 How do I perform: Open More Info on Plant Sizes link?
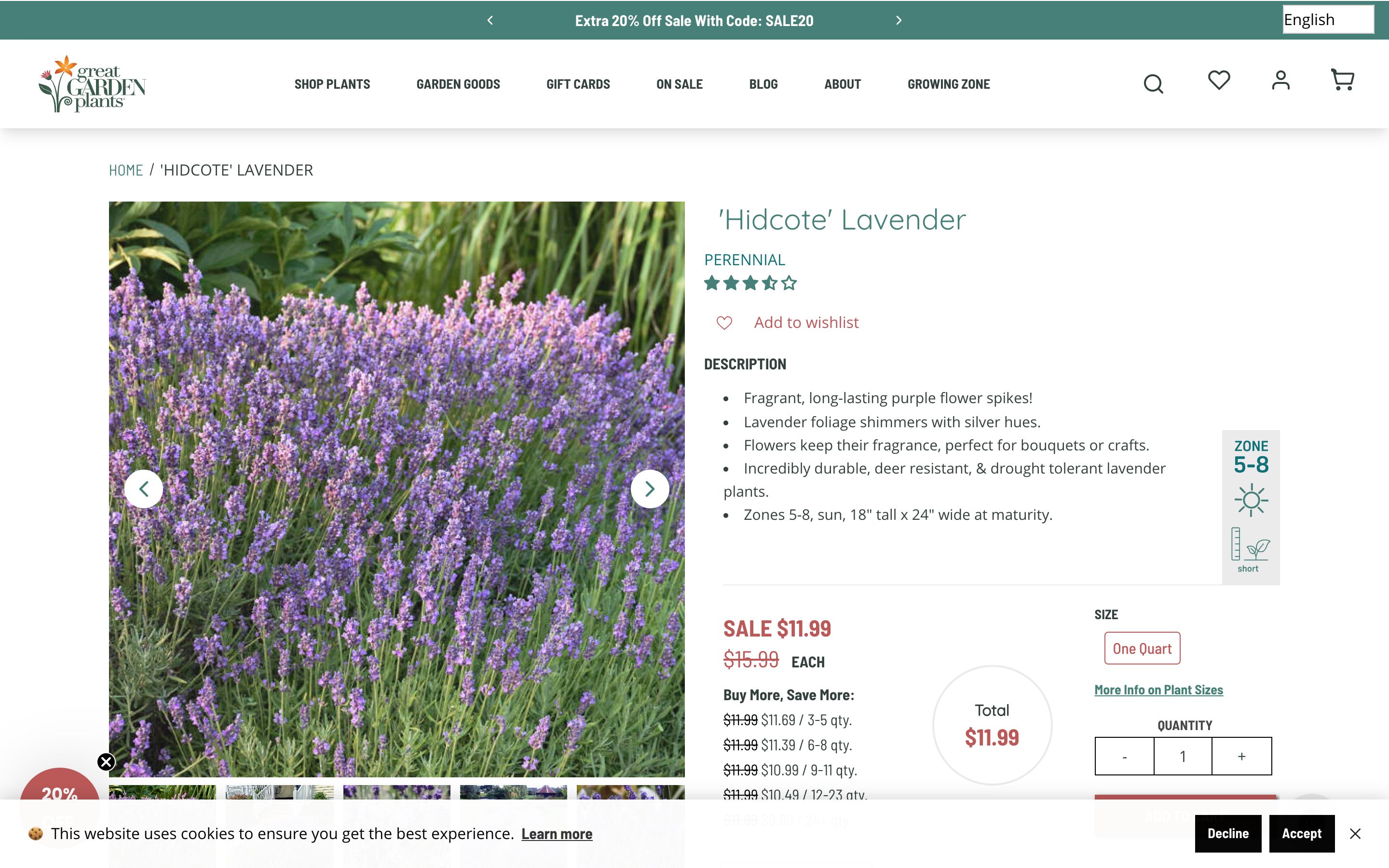(x=1158, y=690)
